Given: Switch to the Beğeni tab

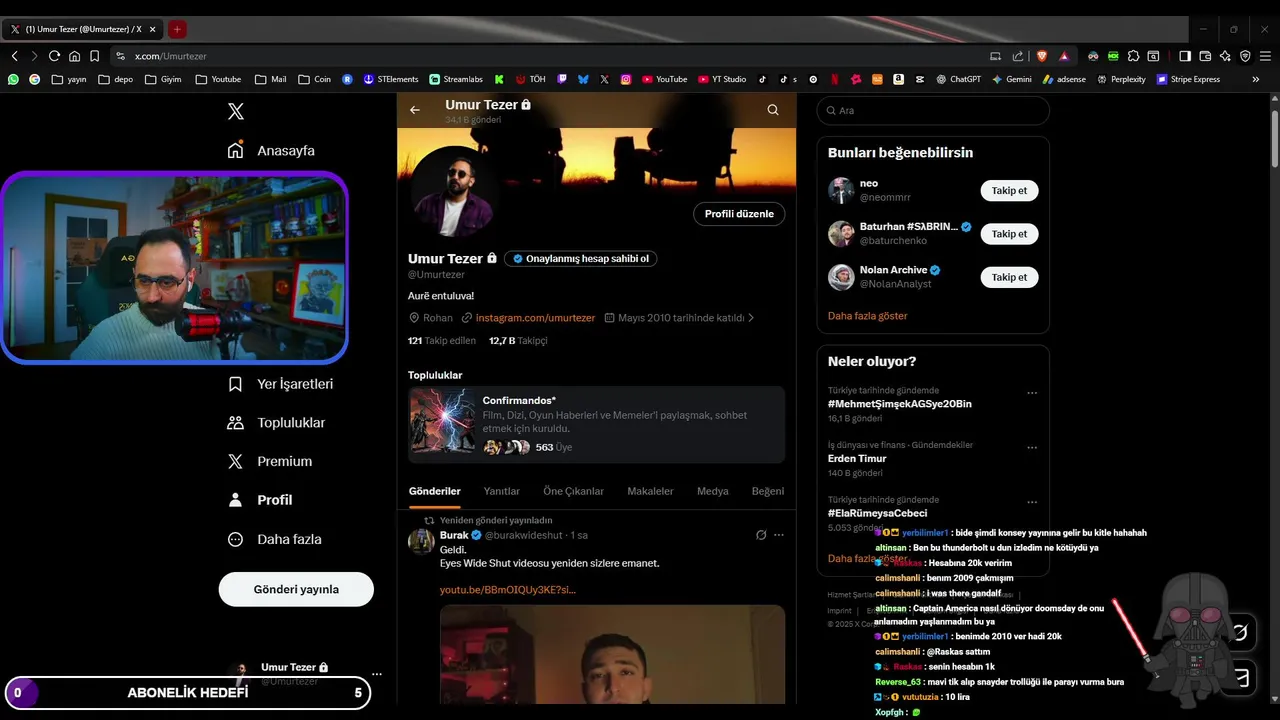Looking at the screenshot, I should (x=768, y=491).
